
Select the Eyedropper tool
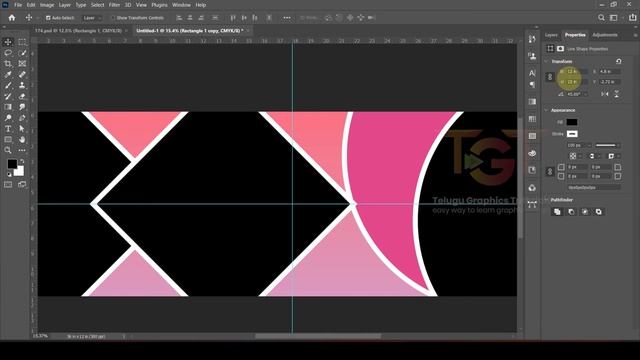pyautogui.click(x=8, y=74)
